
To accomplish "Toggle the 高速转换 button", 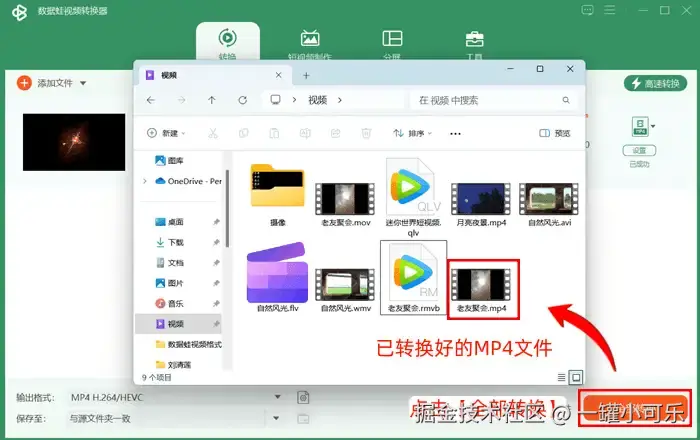I will (655, 83).
